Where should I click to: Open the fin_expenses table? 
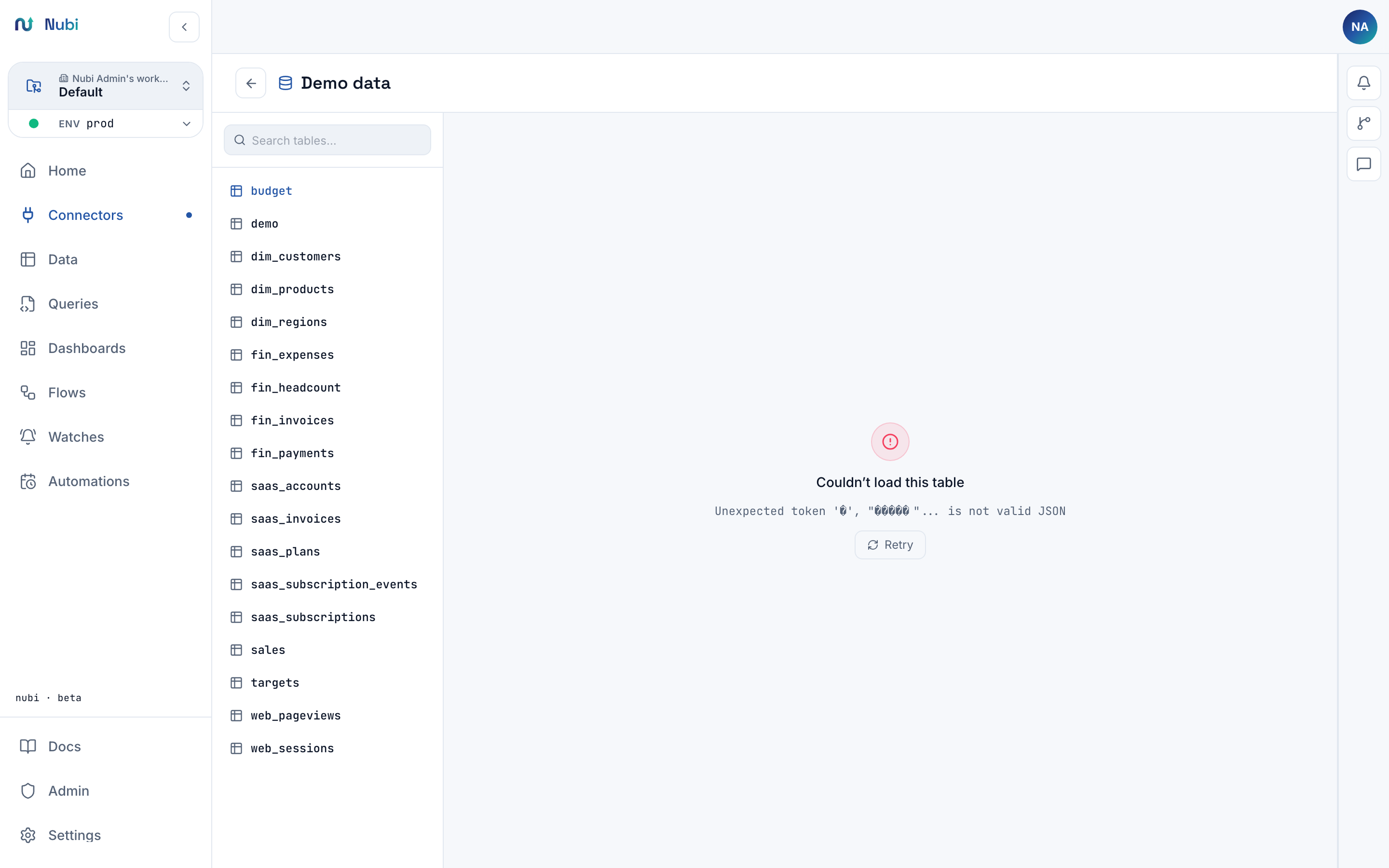[x=327, y=354]
